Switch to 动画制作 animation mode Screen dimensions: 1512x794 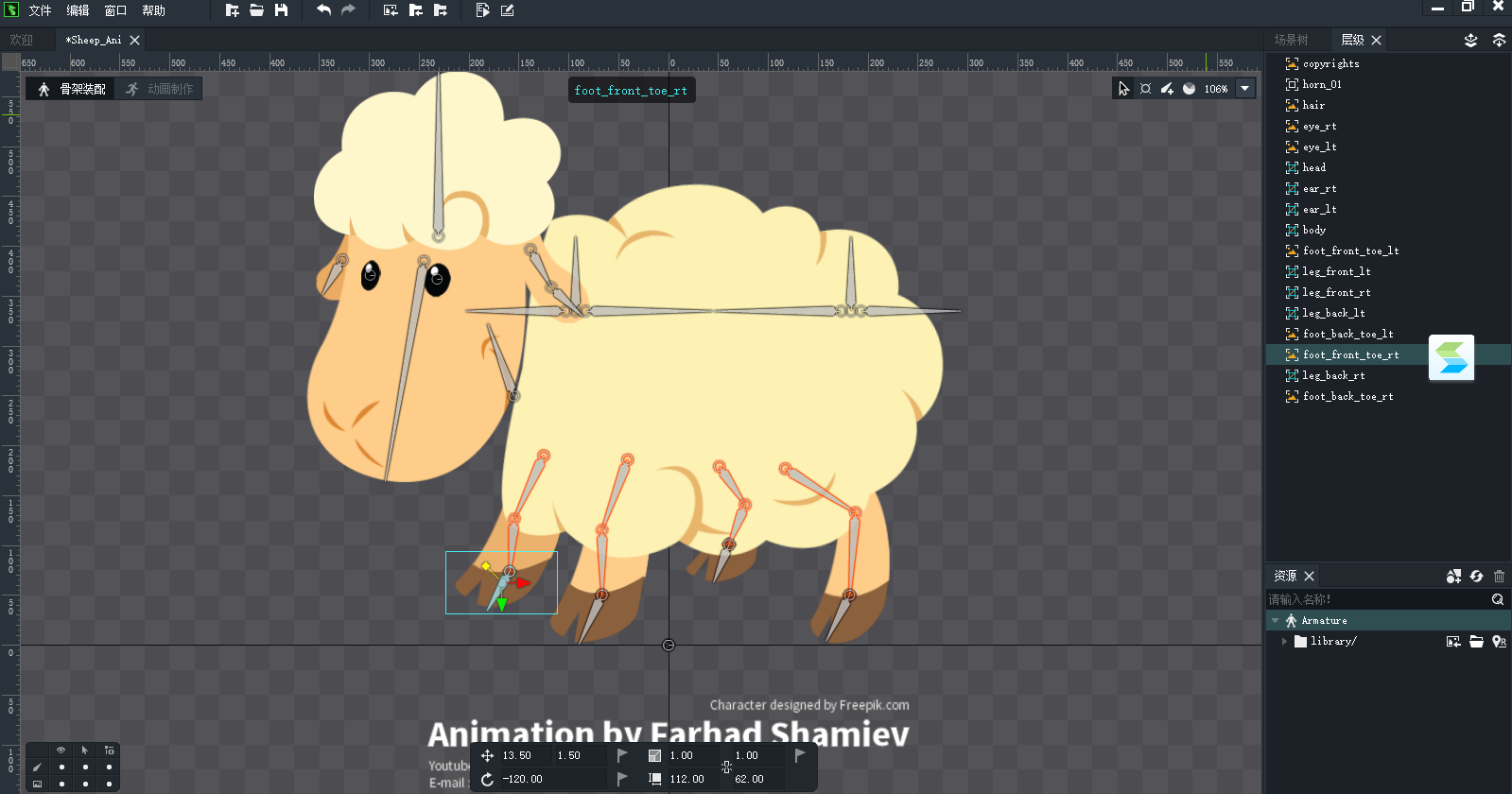160,89
